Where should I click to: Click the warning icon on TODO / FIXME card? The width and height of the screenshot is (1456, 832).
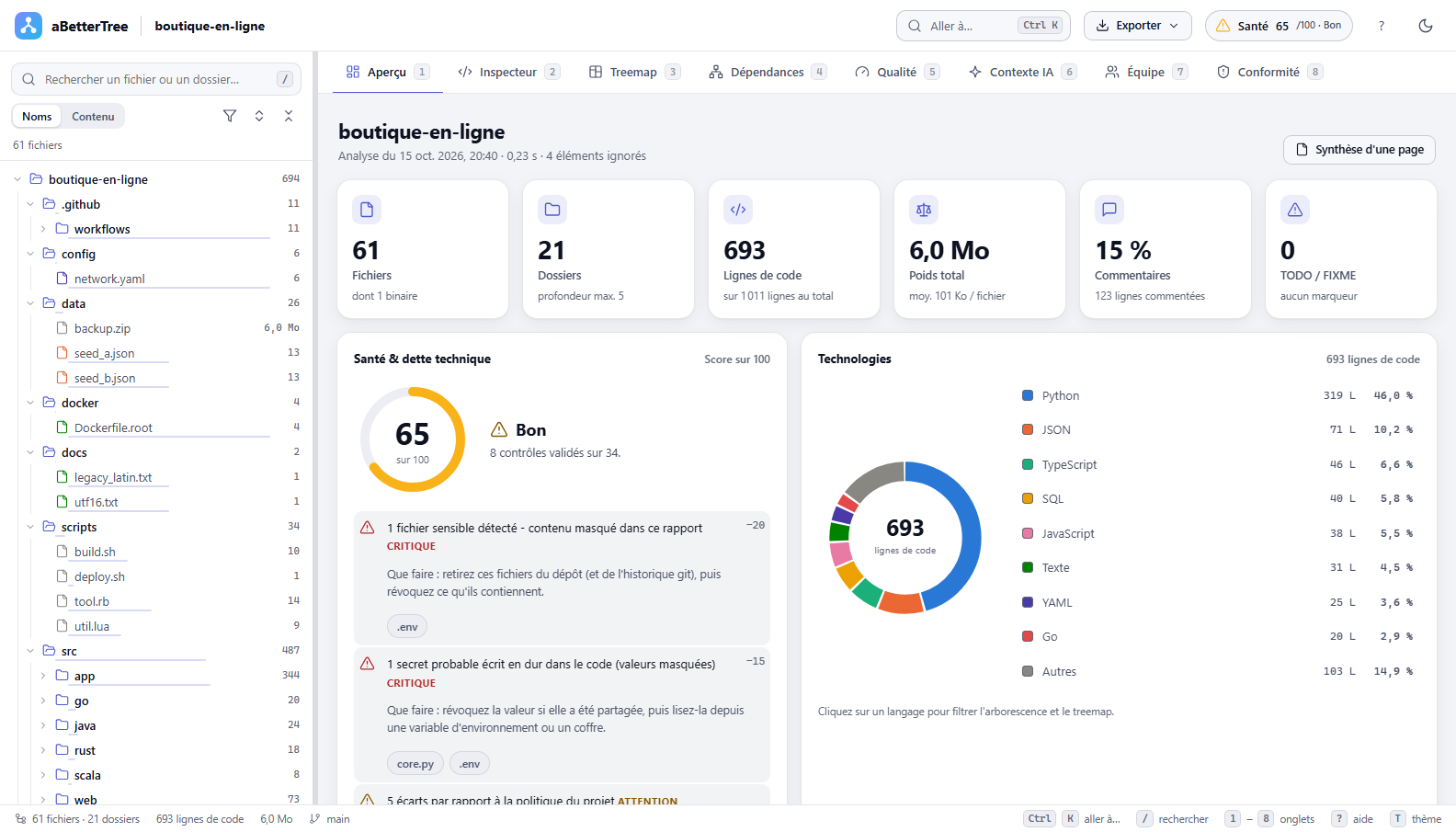(x=1295, y=210)
